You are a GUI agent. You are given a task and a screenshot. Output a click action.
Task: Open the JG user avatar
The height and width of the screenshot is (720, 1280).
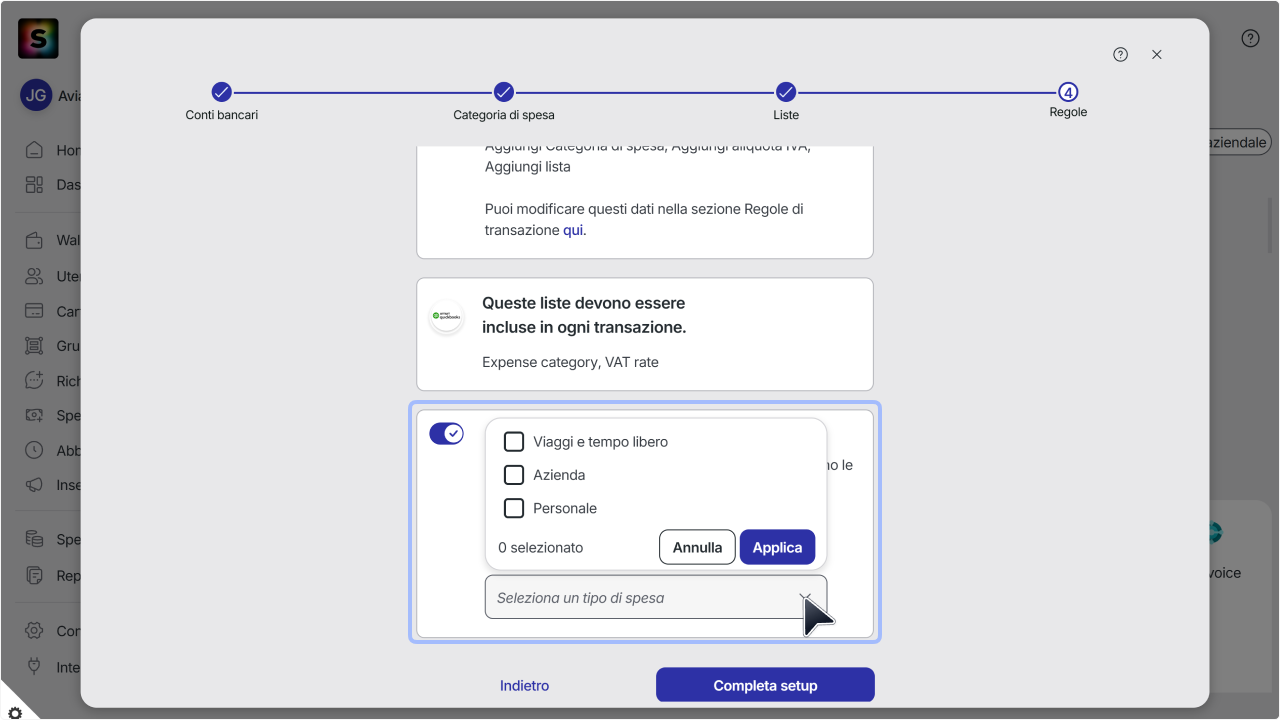click(x=36, y=96)
